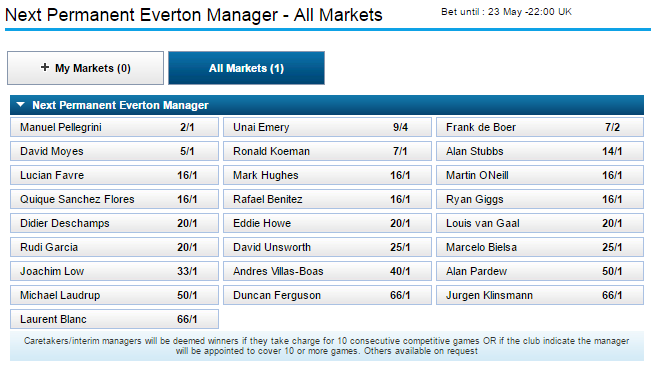This screenshot has width=658, height=368.
Task: Click Ronald Koeman 7/1 selection
Action: pos(327,151)
